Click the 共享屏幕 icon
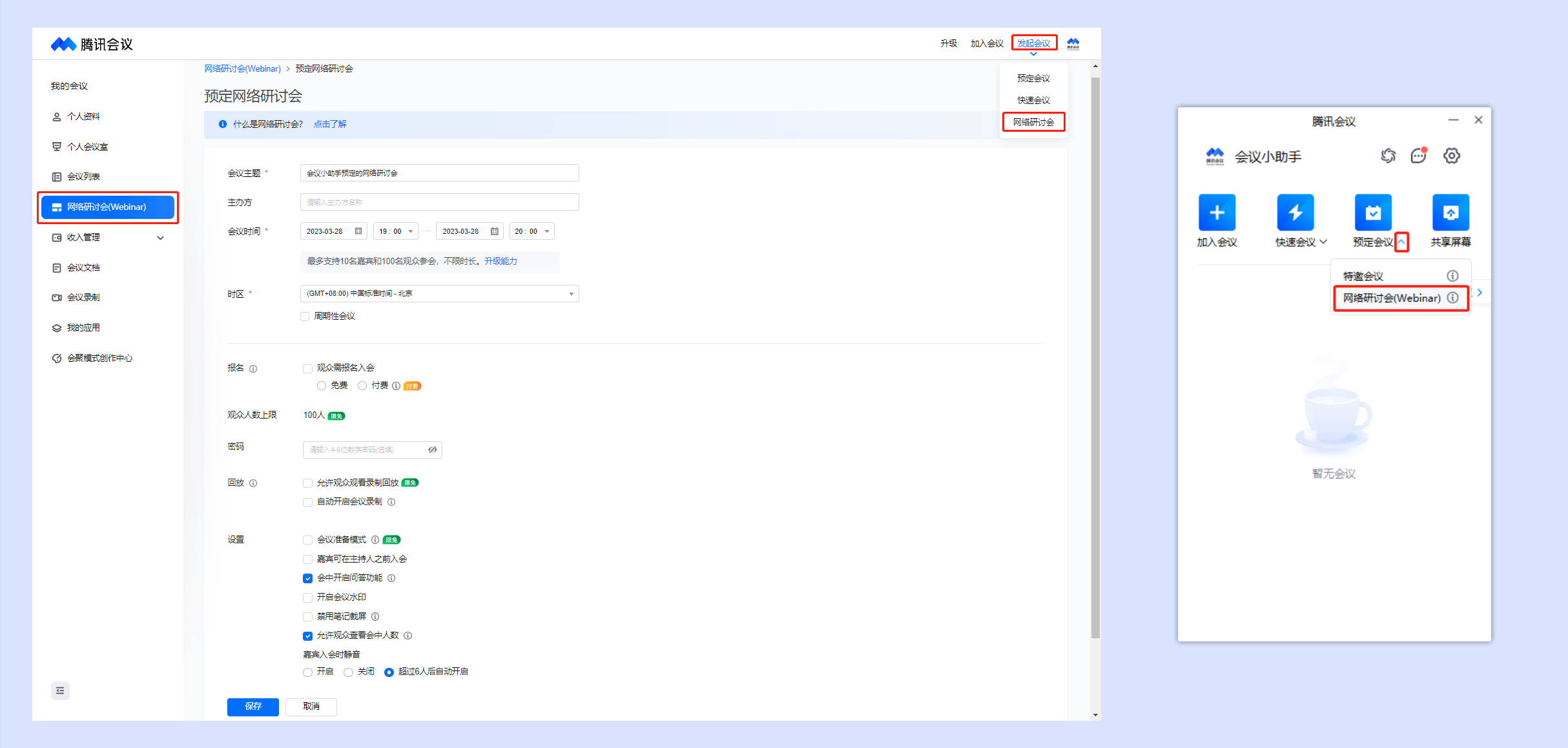The height and width of the screenshot is (748, 1568). tap(1450, 213)
